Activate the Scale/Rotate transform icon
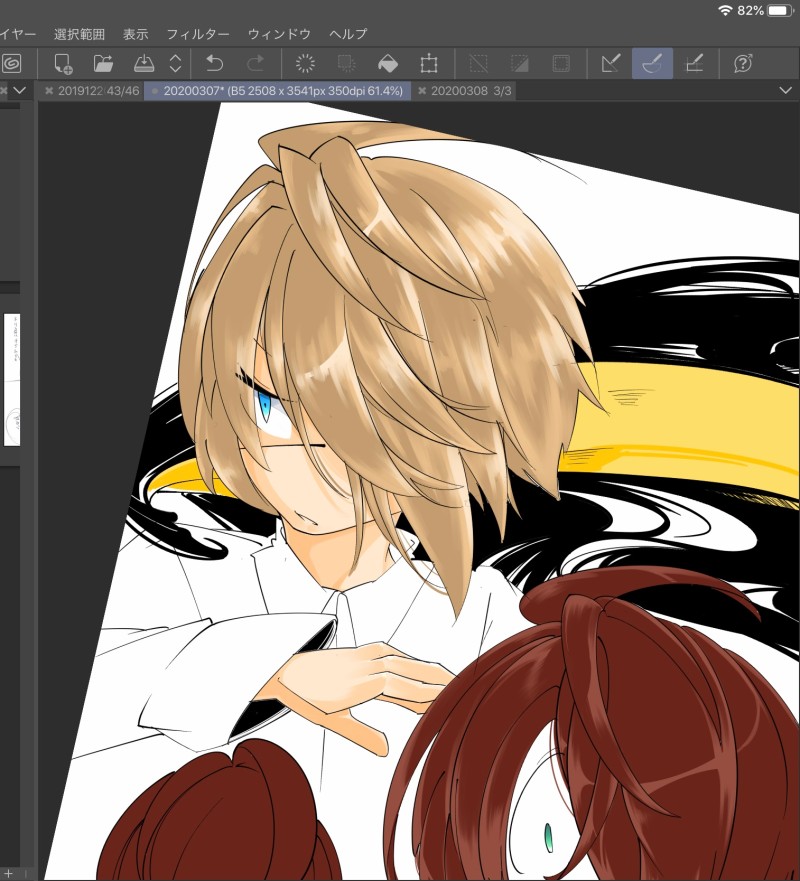Viewport: 800px width, 881px height. coord(429,63)
